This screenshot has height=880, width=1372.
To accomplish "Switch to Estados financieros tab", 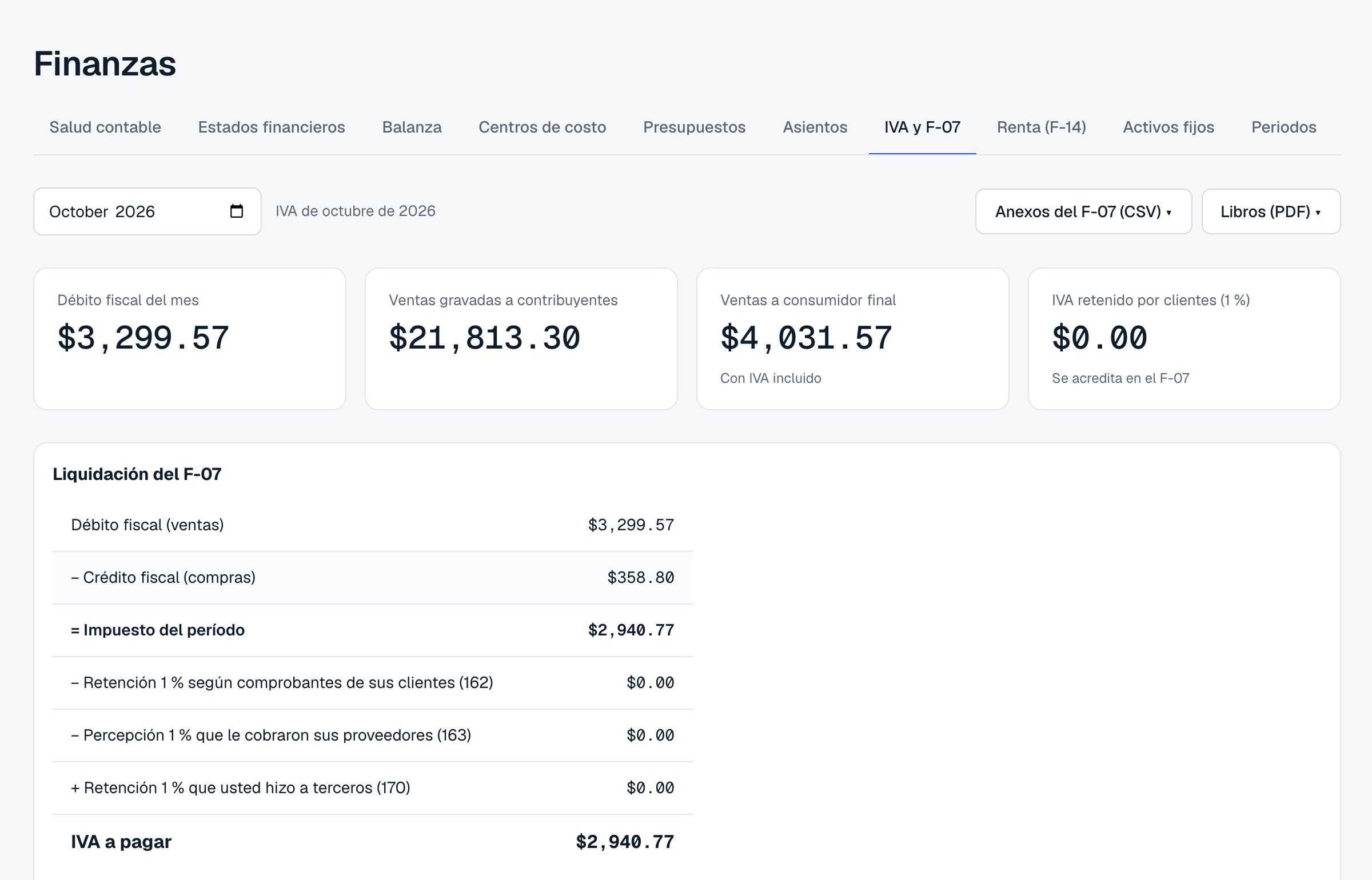I will pos(272,127).
